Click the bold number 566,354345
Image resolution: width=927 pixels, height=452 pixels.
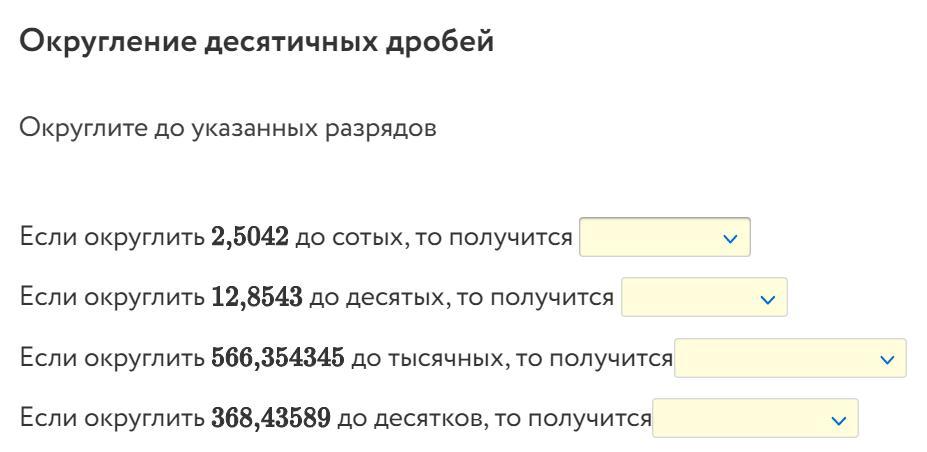[279, 358]
